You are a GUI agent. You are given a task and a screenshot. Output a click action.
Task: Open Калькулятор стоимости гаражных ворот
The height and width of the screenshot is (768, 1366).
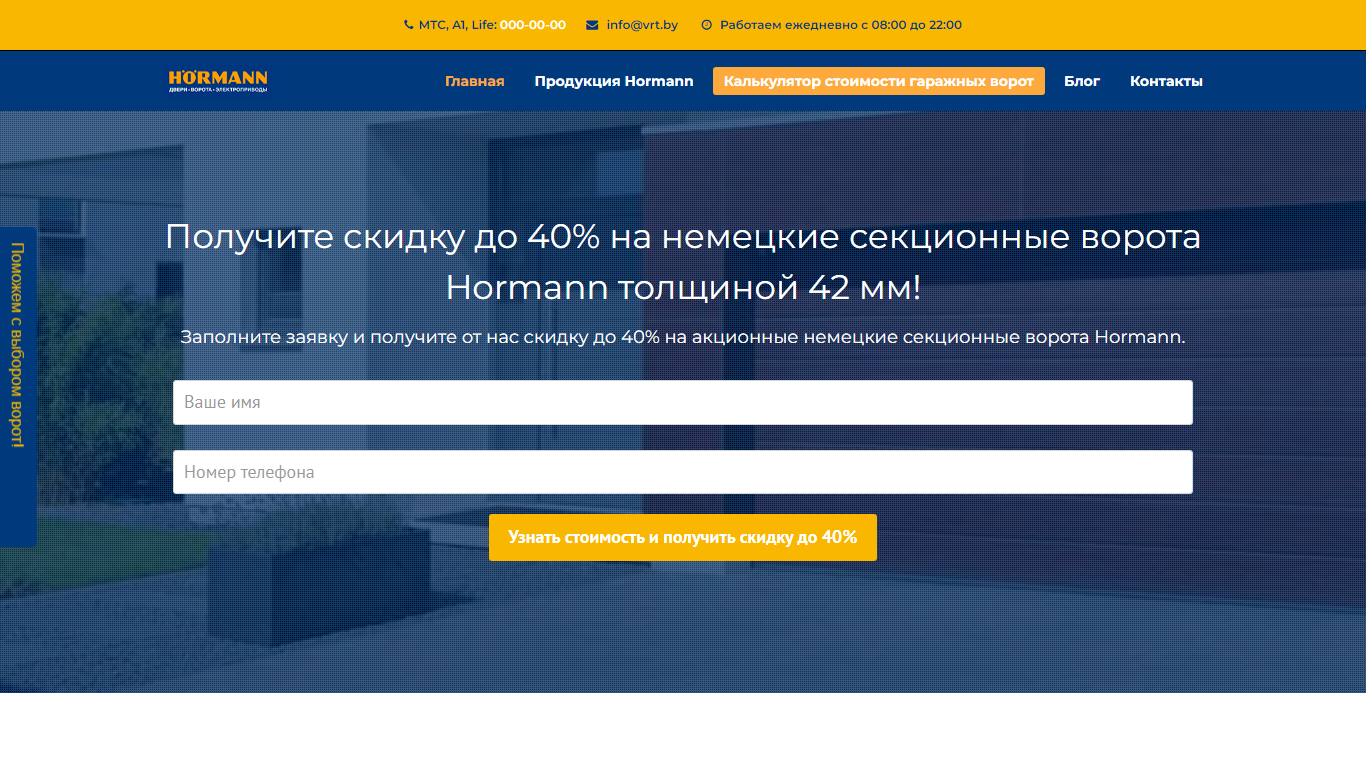tap(879, 81)
